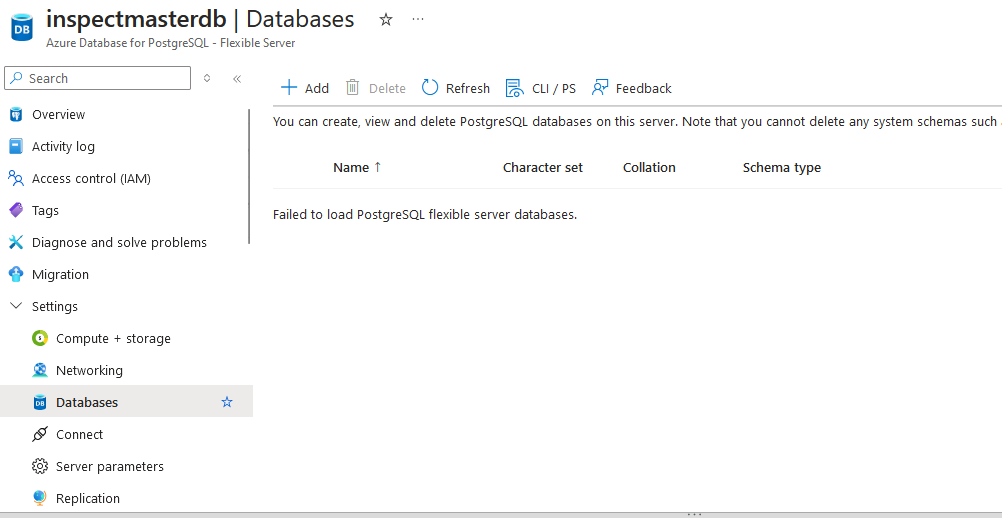The width and height of the screenshot is (1002, 518).
Task: Click the Connect plug icon
Action: point(40,434)
